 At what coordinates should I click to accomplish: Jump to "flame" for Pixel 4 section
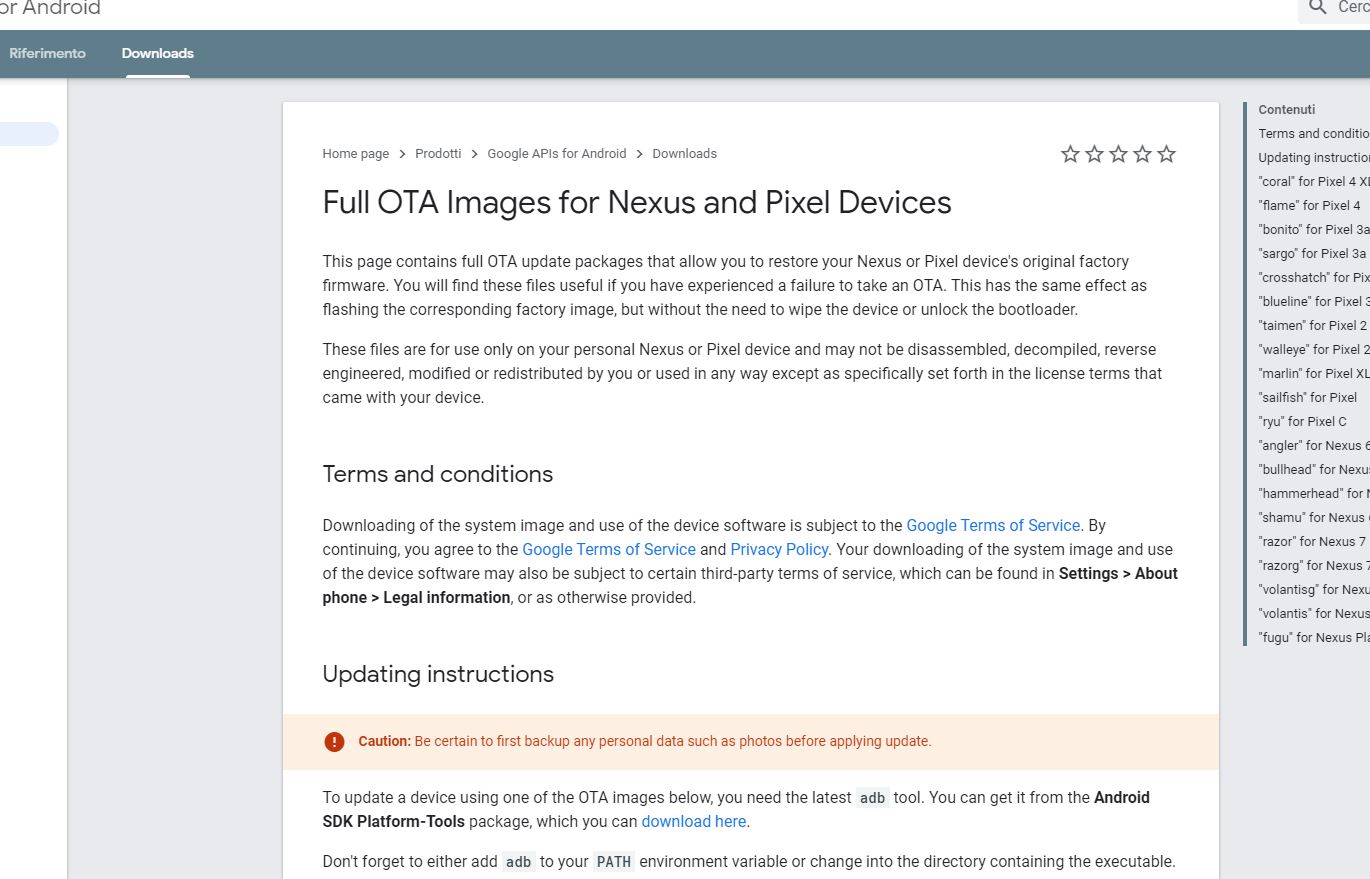pyautogui.click(x=1309, y=205)
